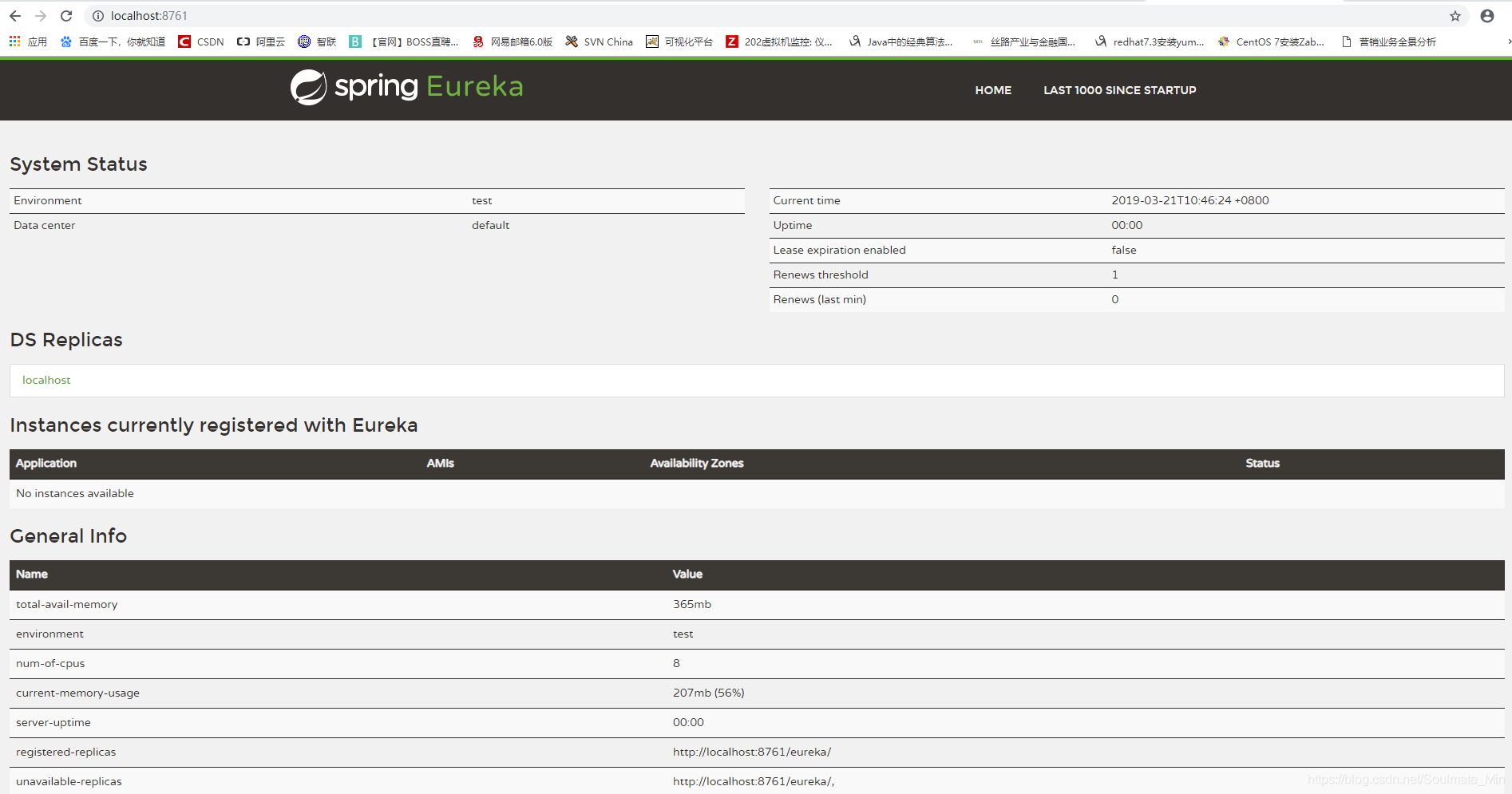Open the browser profile account icon
Image resolution: width=1512 pixels, height=794 pixels.
[1487, 16]
